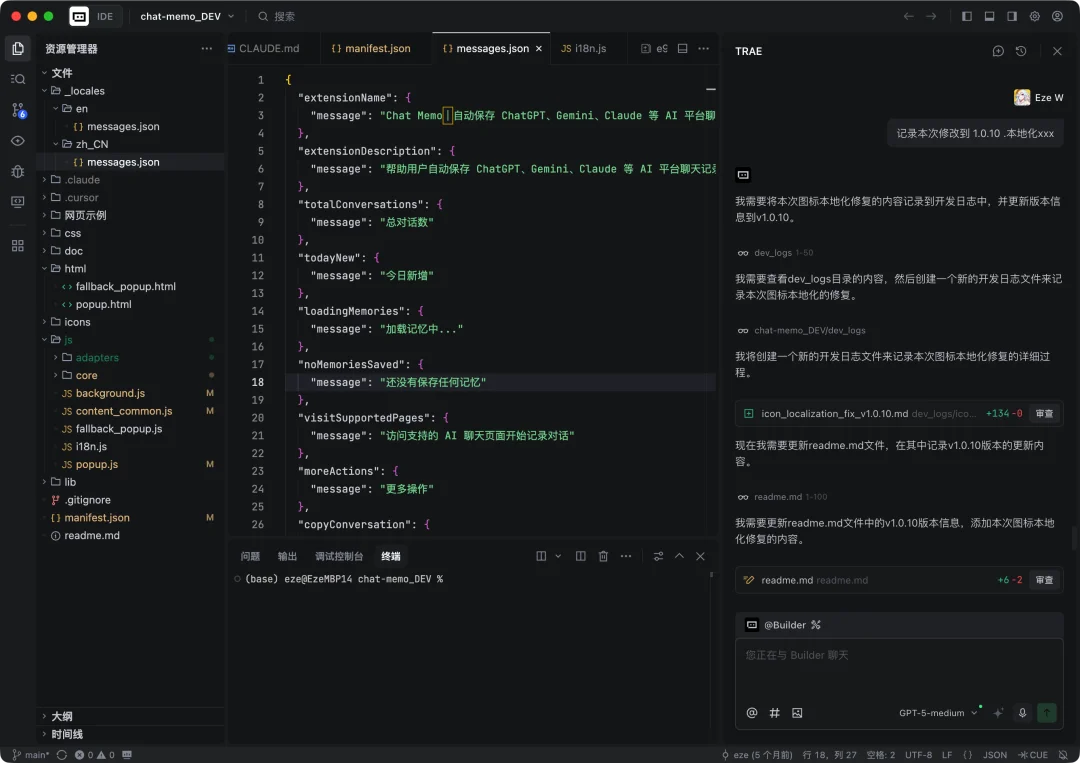Open the Run and Debug panel
The width and height of the screenshot is (1080, 763).
click(17, 170)
